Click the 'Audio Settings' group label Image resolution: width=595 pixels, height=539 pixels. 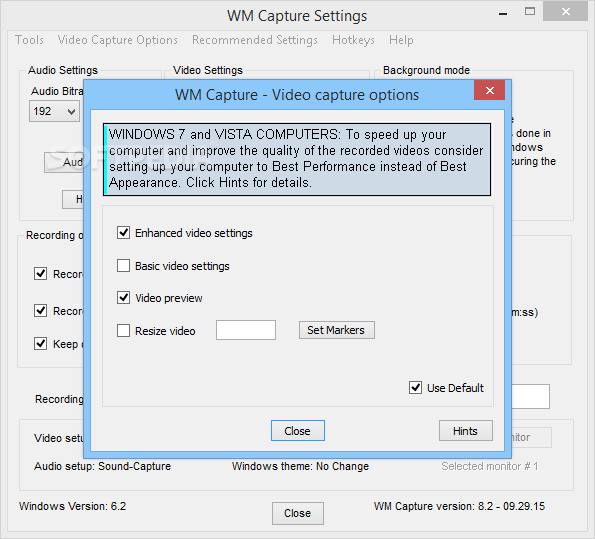pyautogui.click(x=63, y=70)
